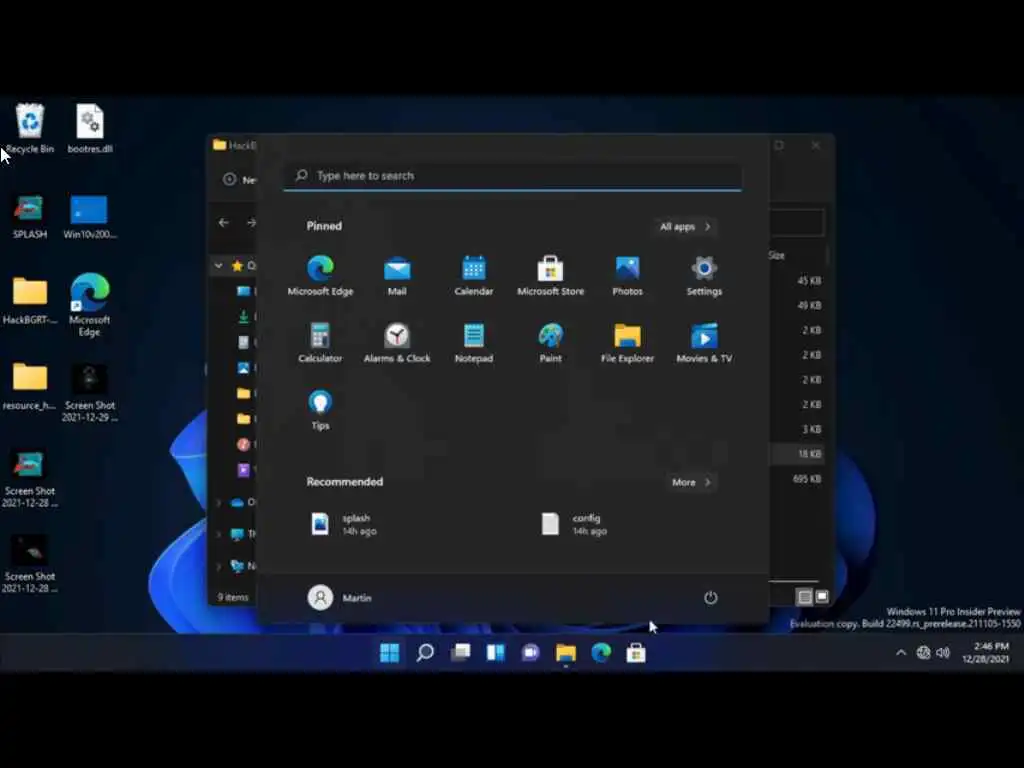Open Microsoft Edge from pinned apps
1024x768 pixels.
point(320,276)
